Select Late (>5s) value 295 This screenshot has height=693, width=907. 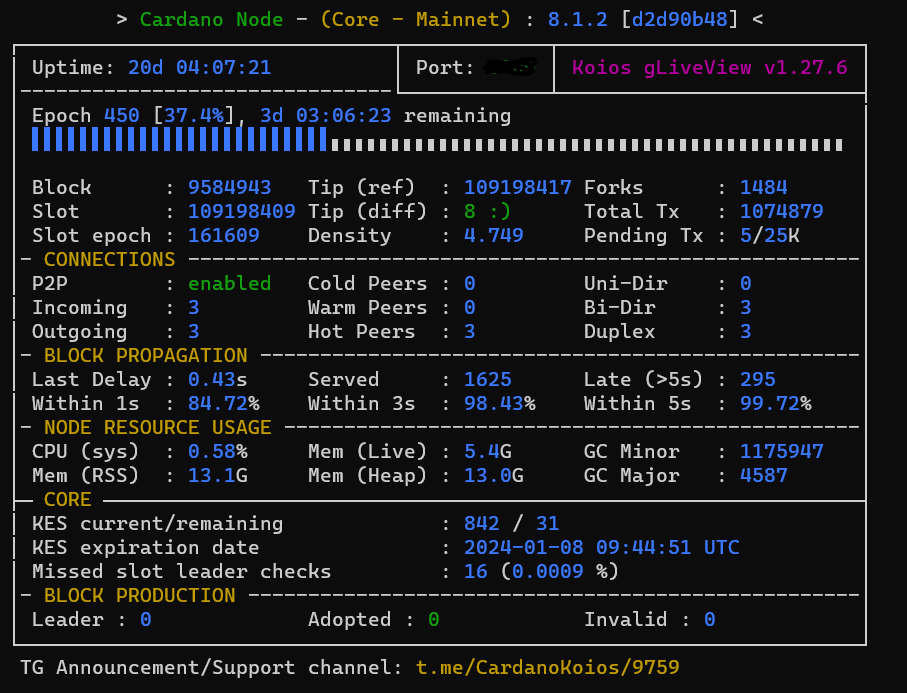(758, 379)
